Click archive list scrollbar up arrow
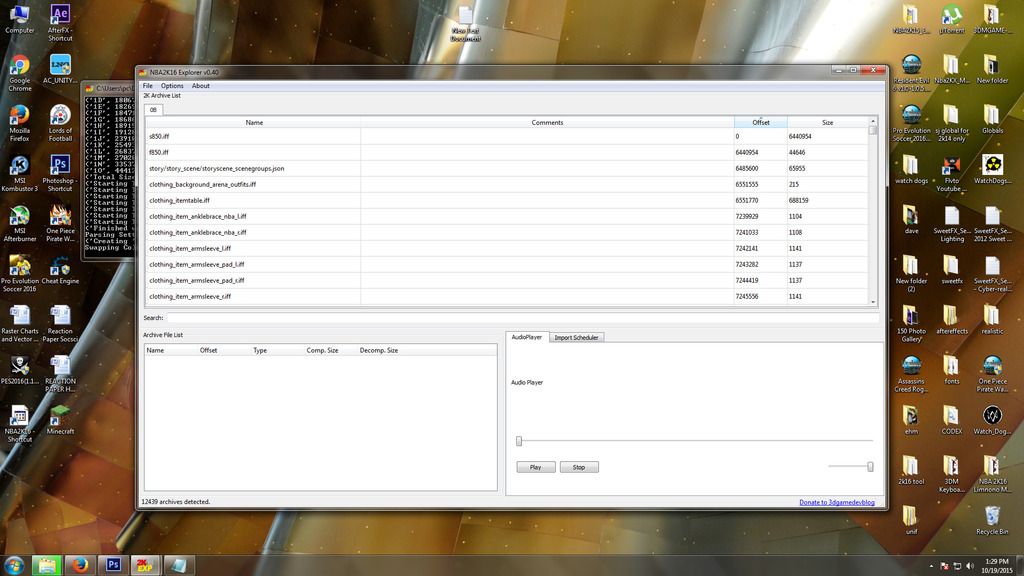 coord(873,121)
